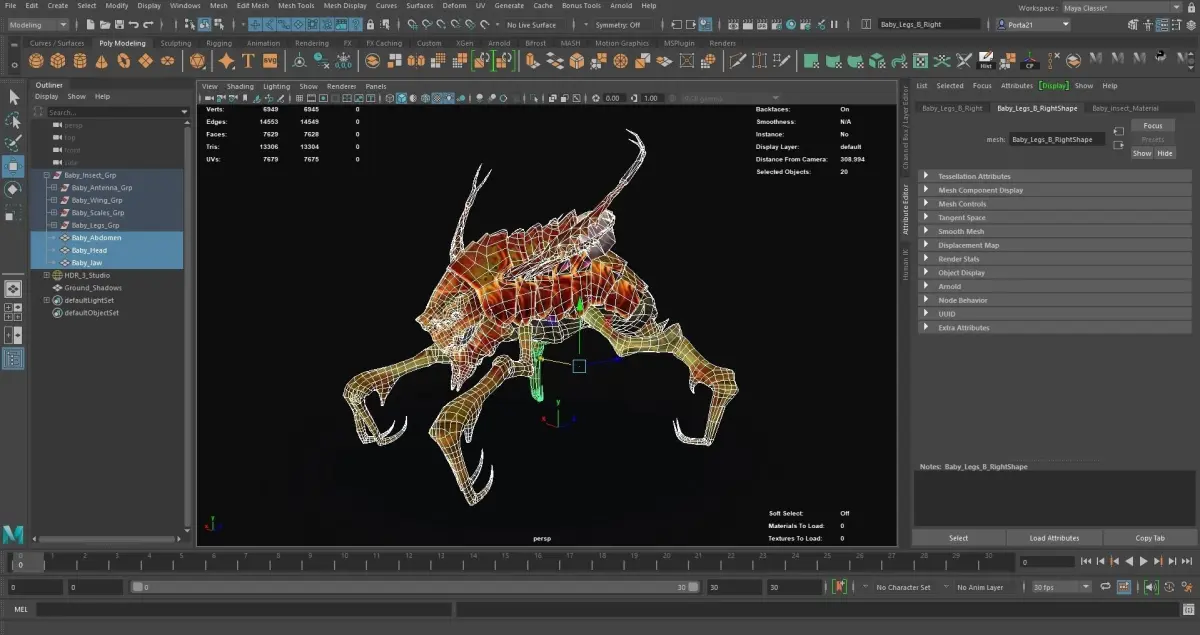The height and width of the screenshot is (635, 1200).
Task: Toggle snap to point icon
Action: coord(441,24)
